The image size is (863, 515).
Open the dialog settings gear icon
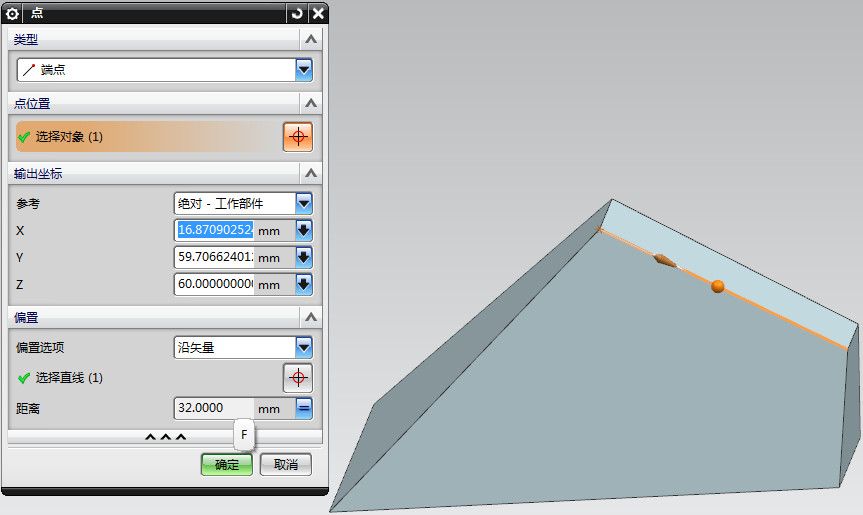[x=12, y=13]
